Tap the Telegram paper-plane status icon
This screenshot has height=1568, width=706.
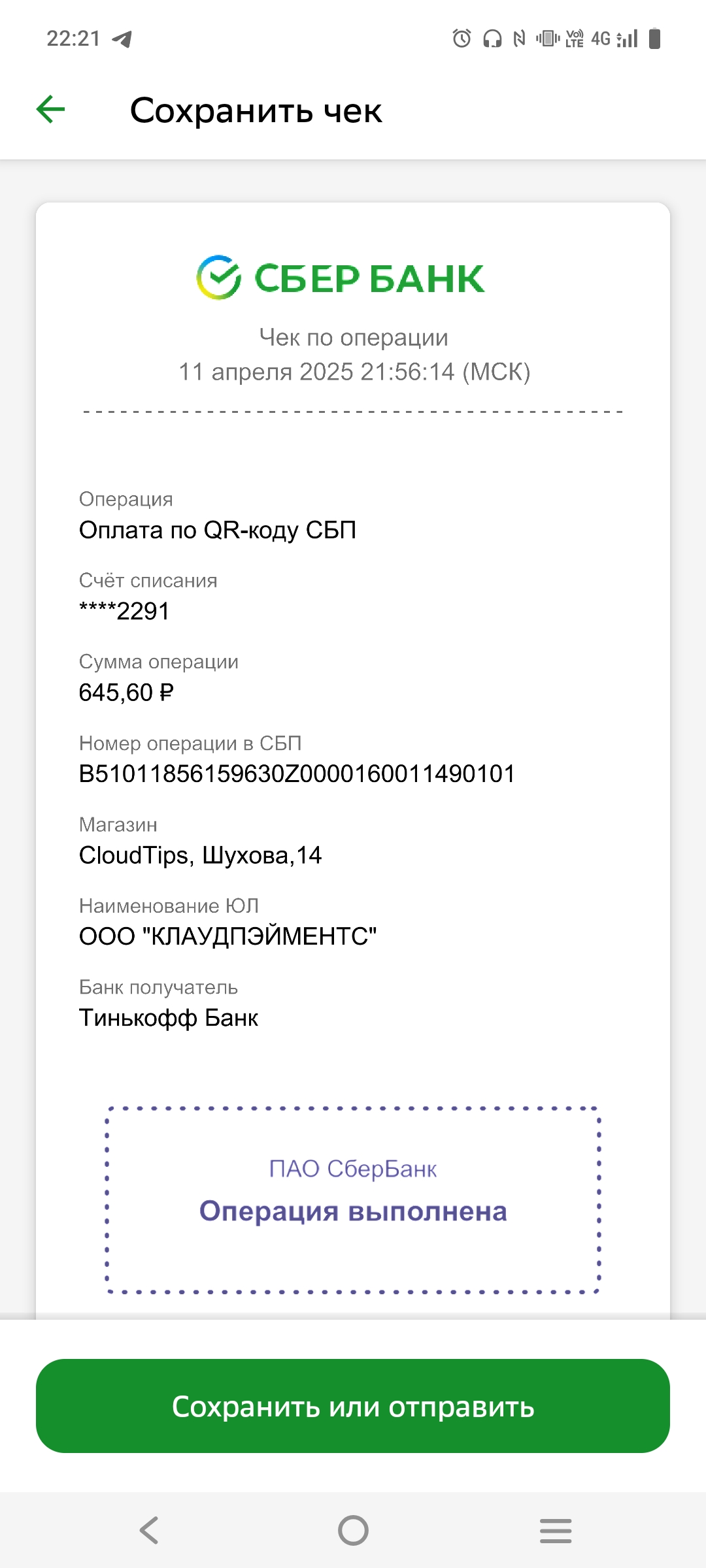(x=122, y=39)
